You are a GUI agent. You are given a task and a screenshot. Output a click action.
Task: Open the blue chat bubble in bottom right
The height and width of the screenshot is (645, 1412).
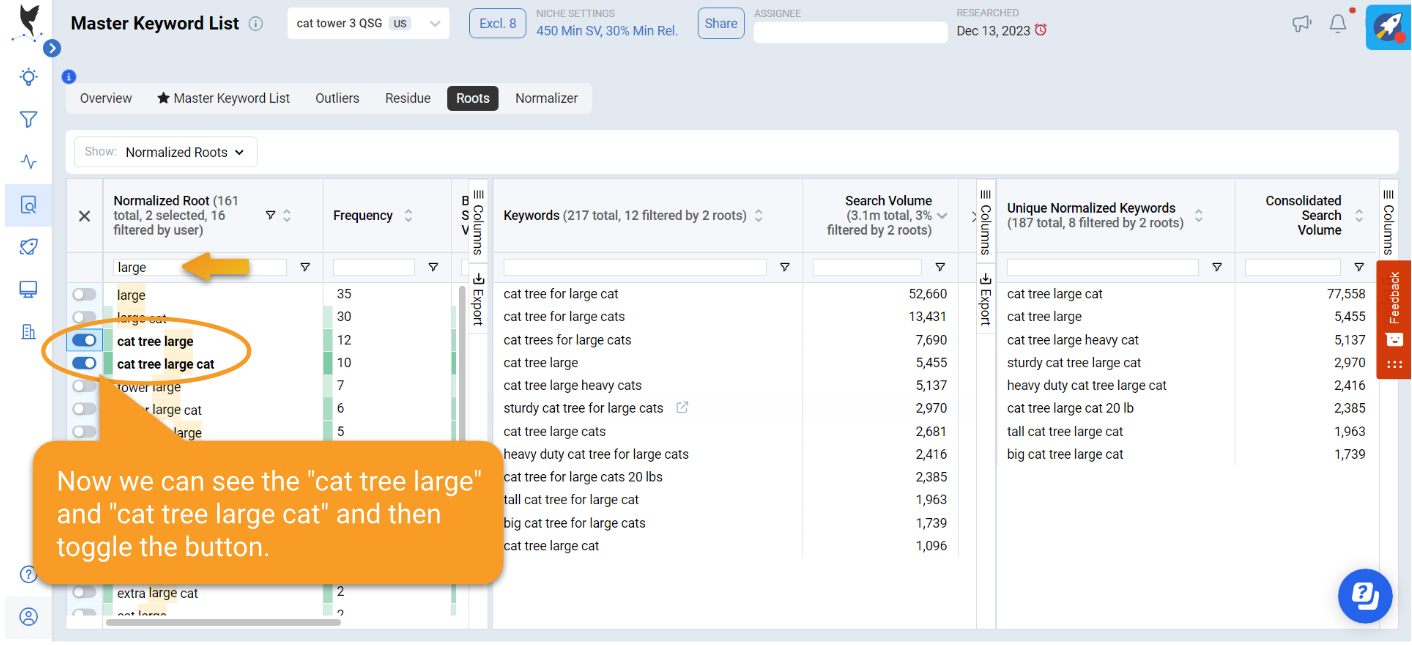(1365, 596)
